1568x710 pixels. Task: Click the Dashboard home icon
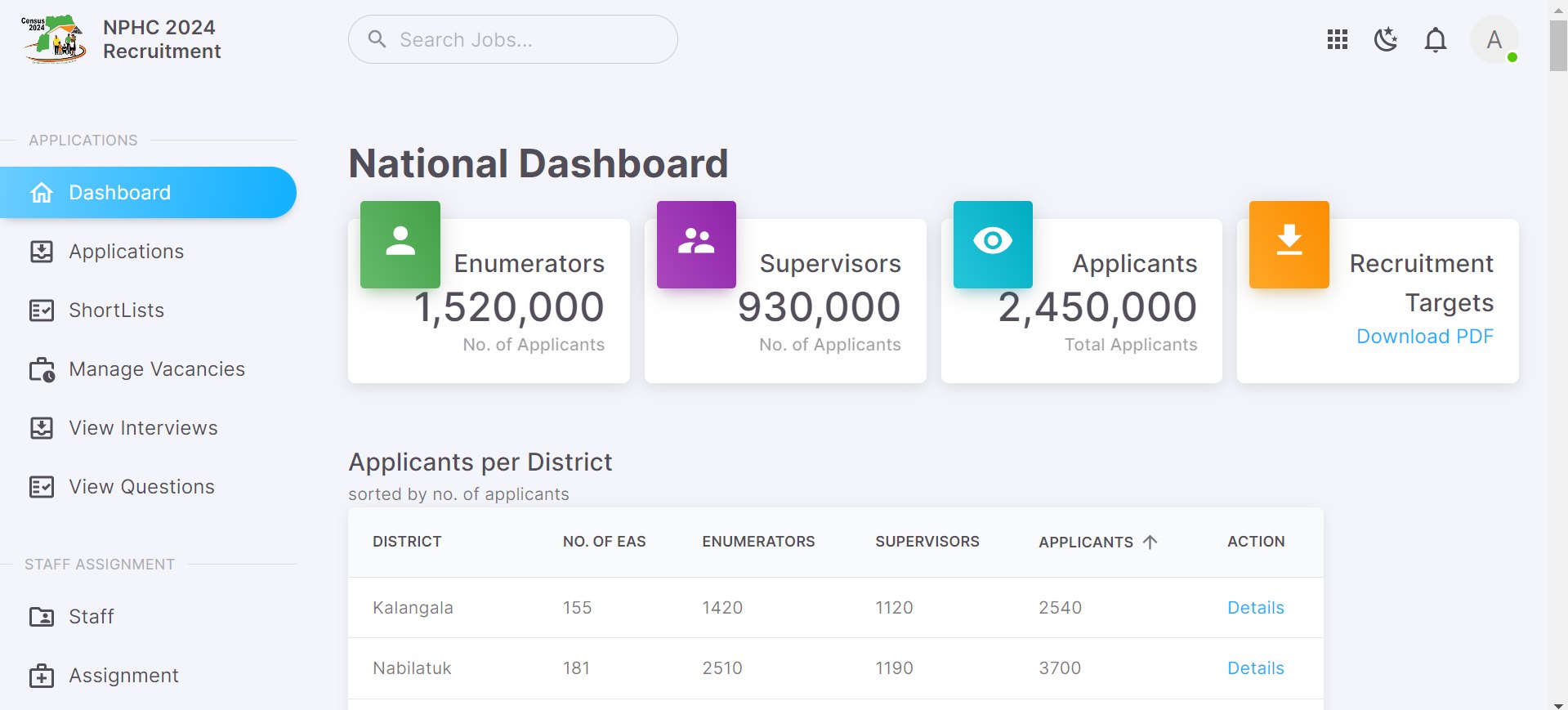pos(42,193)
